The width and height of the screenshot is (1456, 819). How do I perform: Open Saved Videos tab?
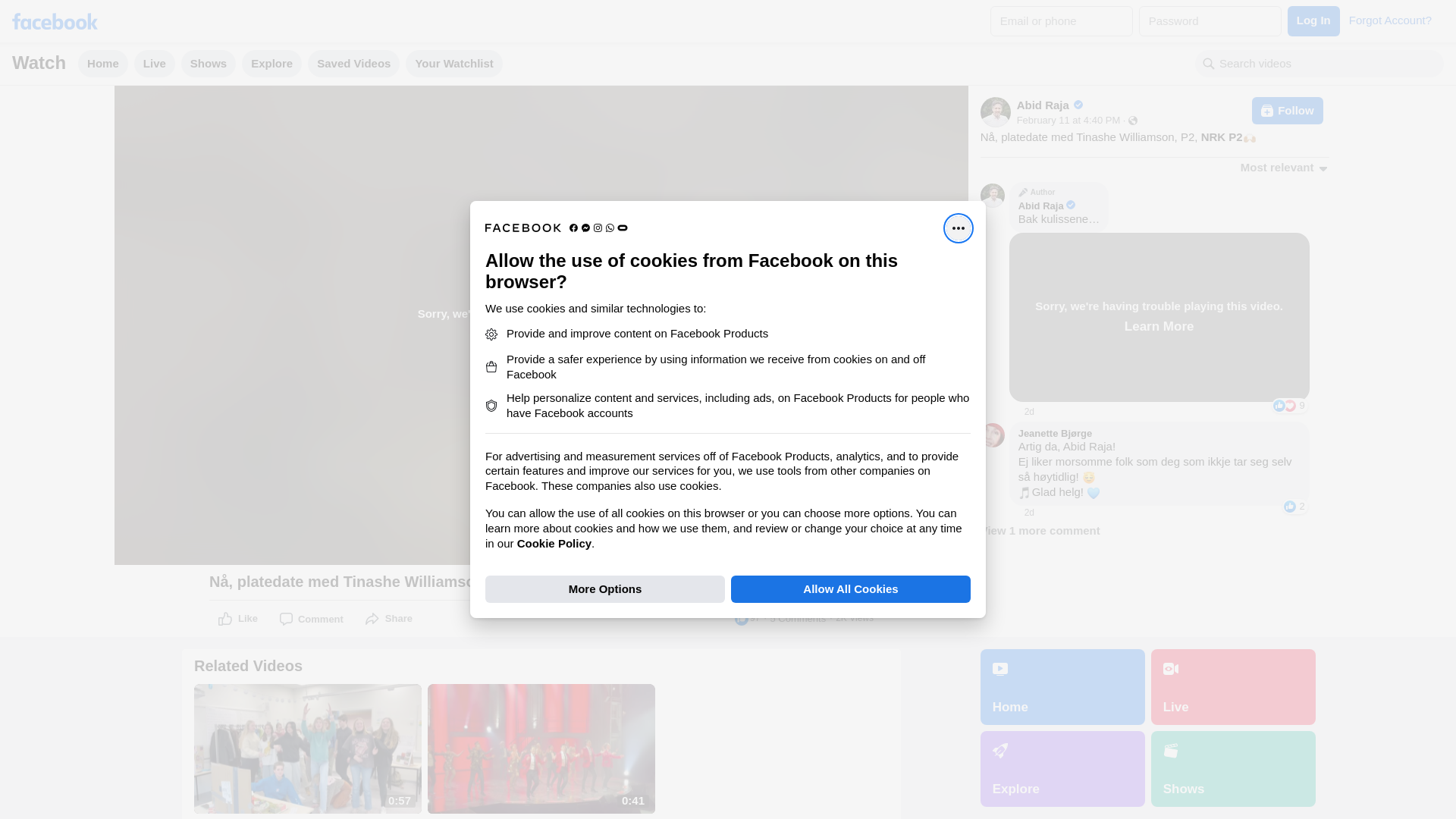(x=353, y=64)
